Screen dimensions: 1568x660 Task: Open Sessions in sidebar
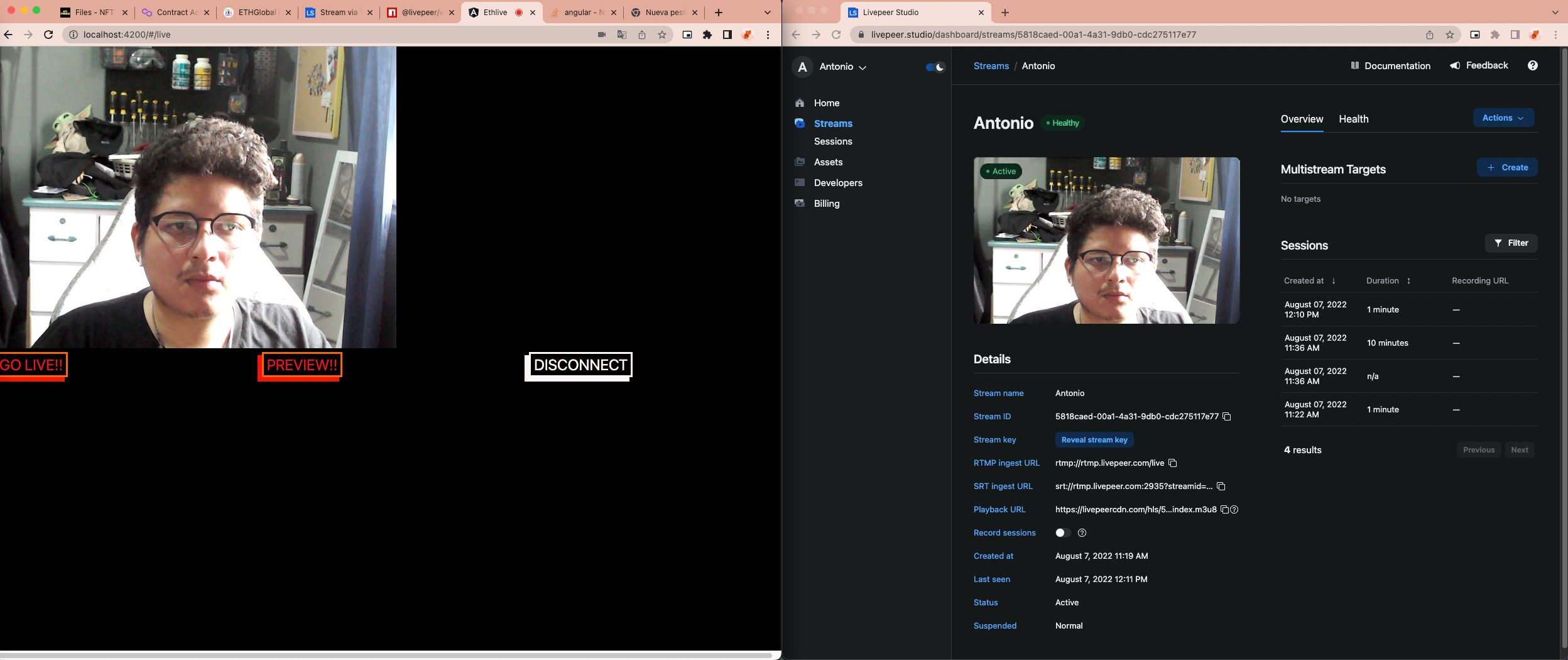833,142
